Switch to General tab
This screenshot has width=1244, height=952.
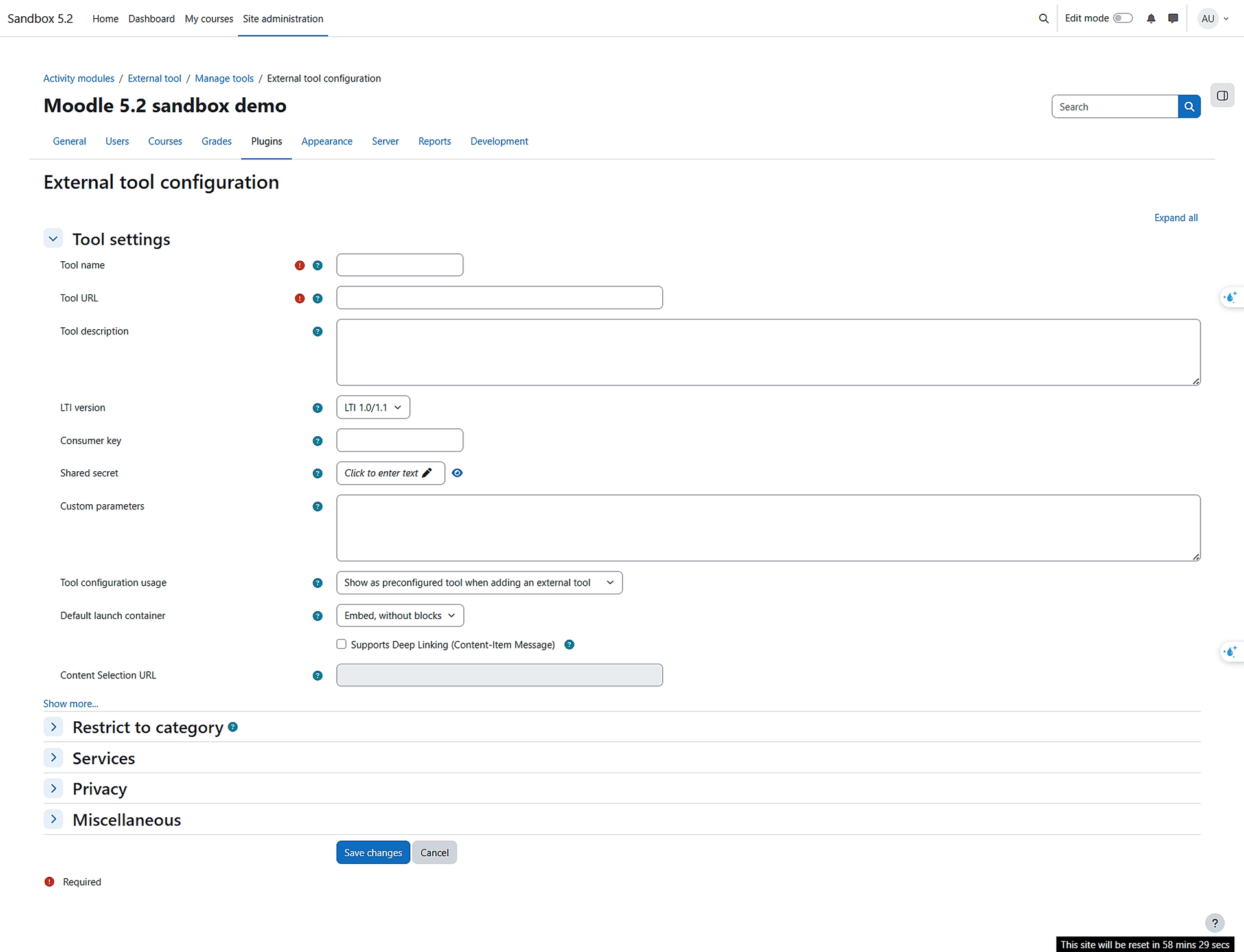click(x=69, y=141)
